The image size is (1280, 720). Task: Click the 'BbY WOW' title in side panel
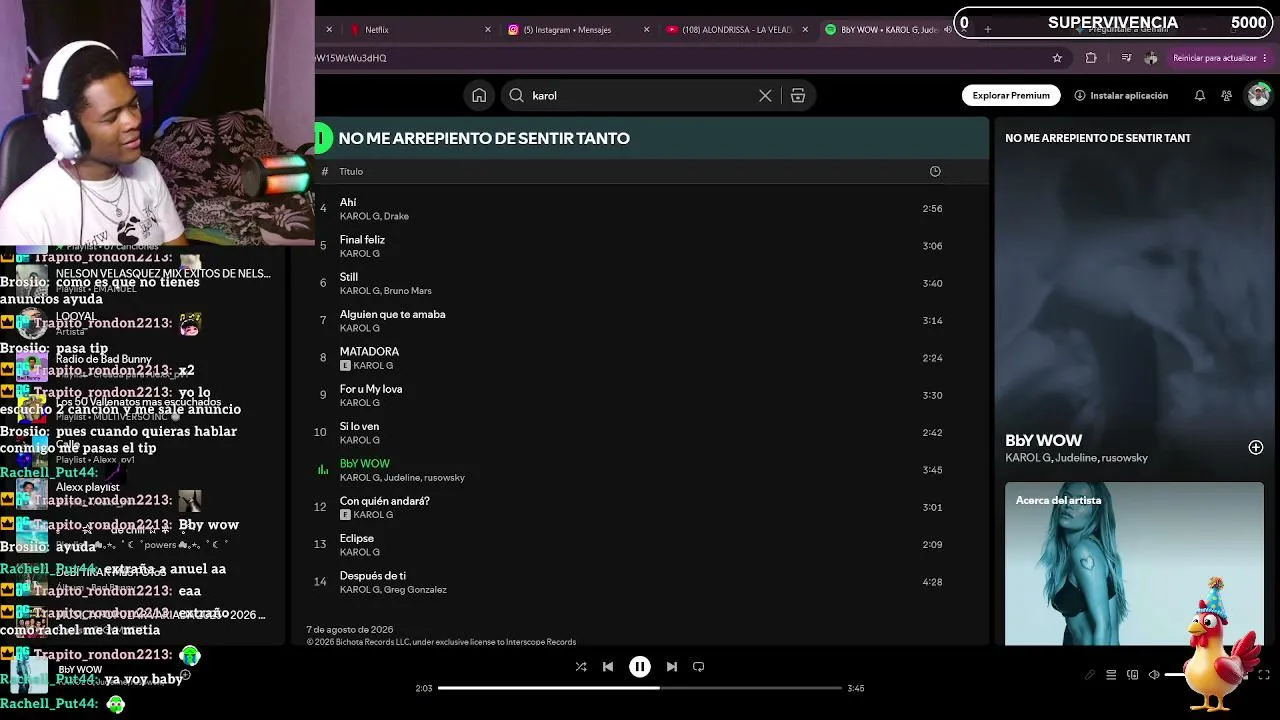click(x=1043, y=440)
